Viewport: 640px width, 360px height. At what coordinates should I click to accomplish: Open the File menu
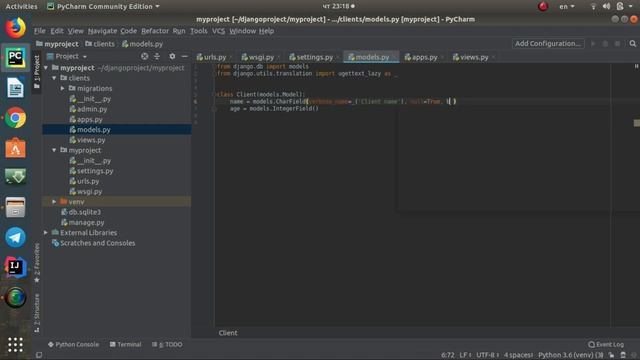pyautogui.click(x=40, y=31)
